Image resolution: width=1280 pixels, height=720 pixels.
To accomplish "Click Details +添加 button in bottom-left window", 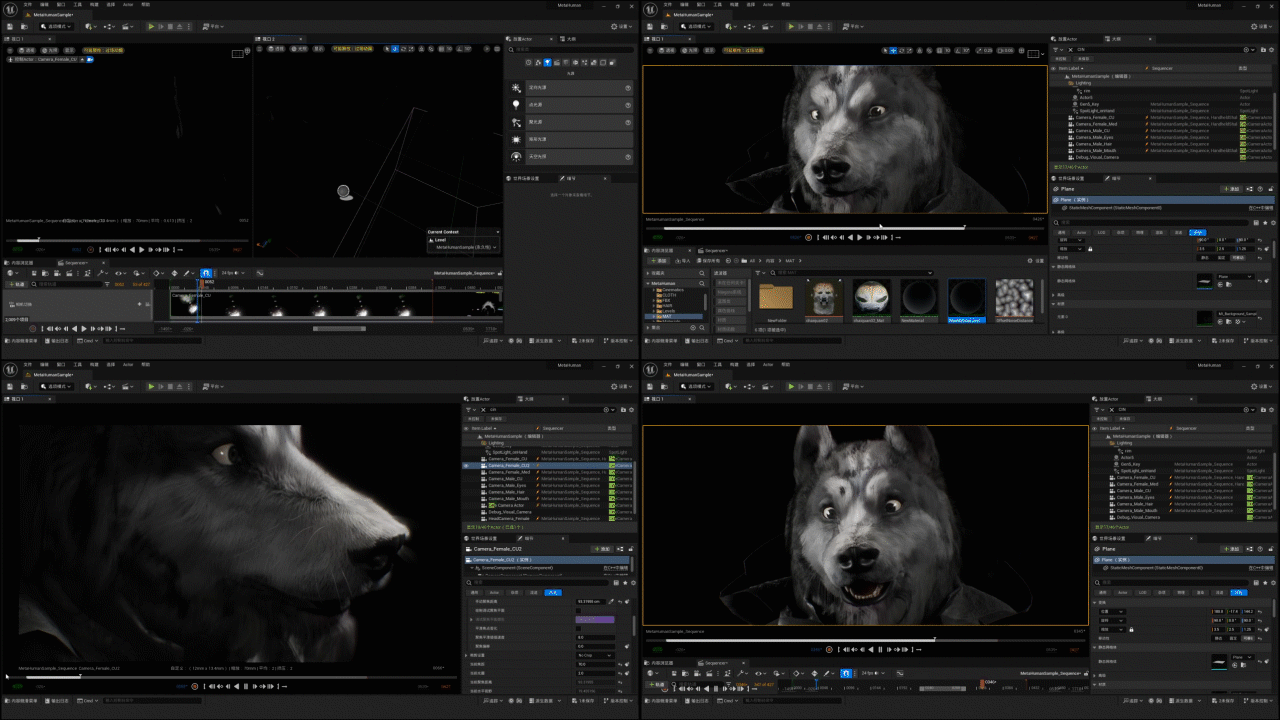I will click(x=600, y=549).
